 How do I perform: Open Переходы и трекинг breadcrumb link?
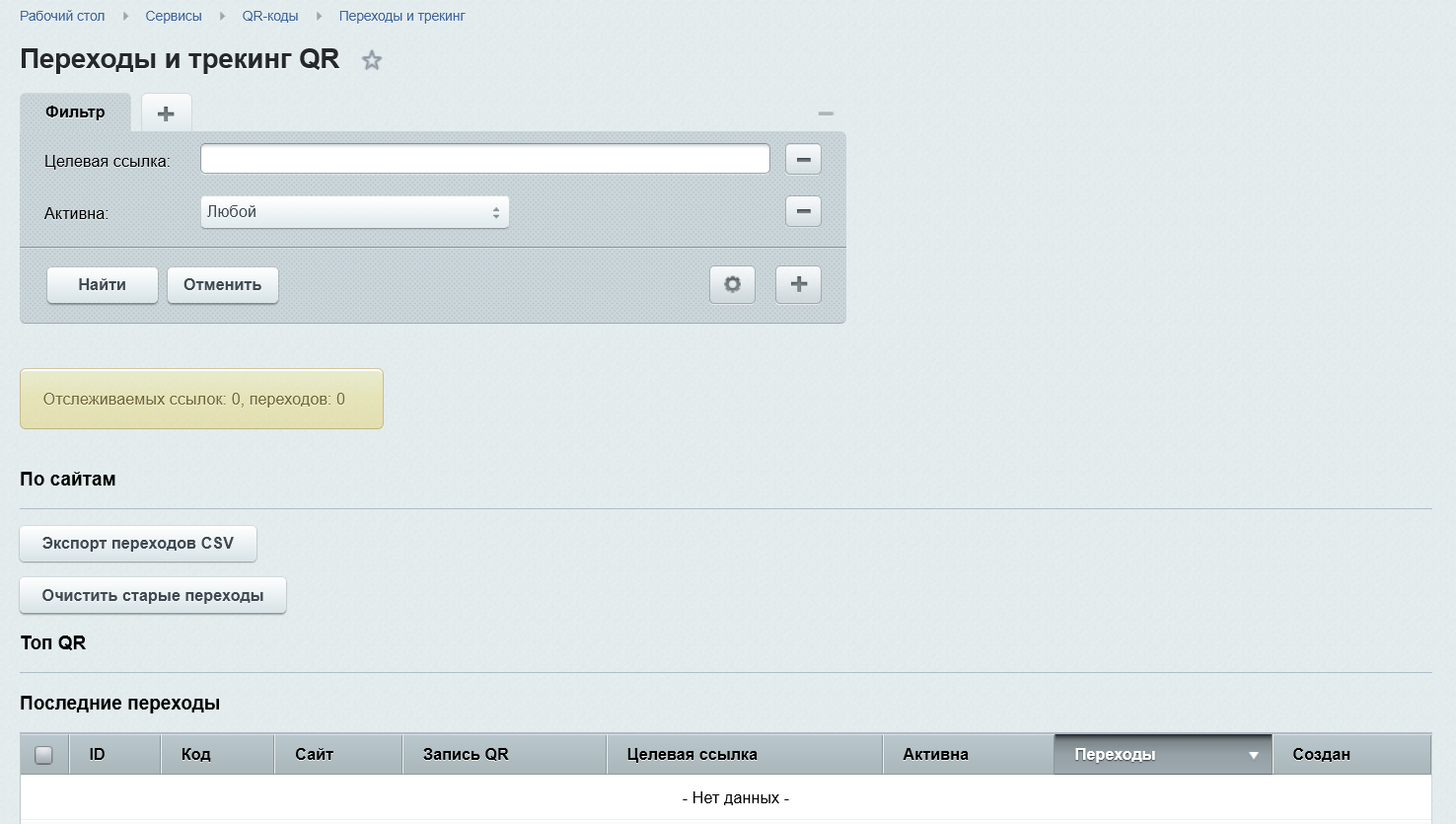pyautogui.click(x=401, y=16)
